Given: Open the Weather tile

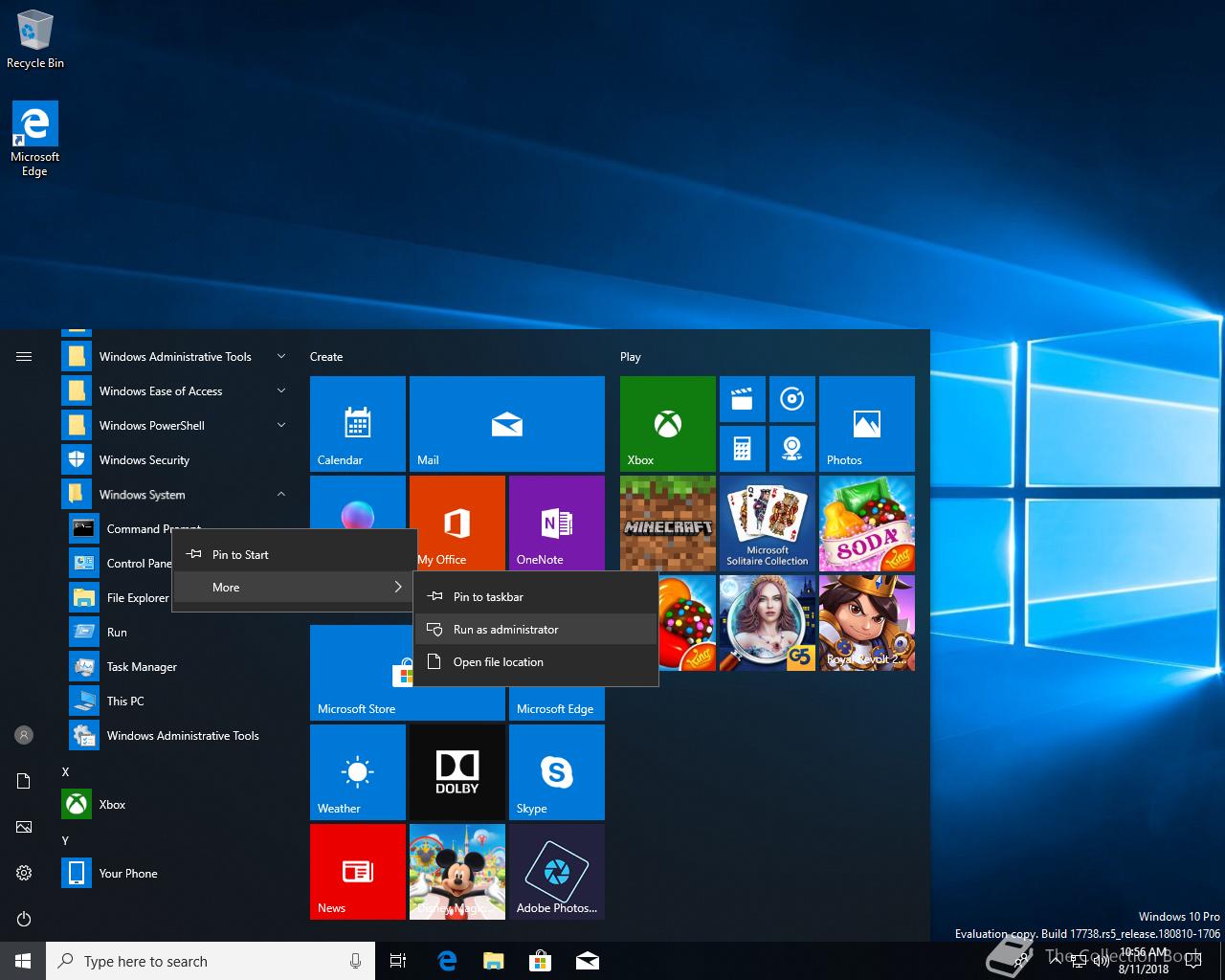Looking at the screenshot, I should point(358,772).
